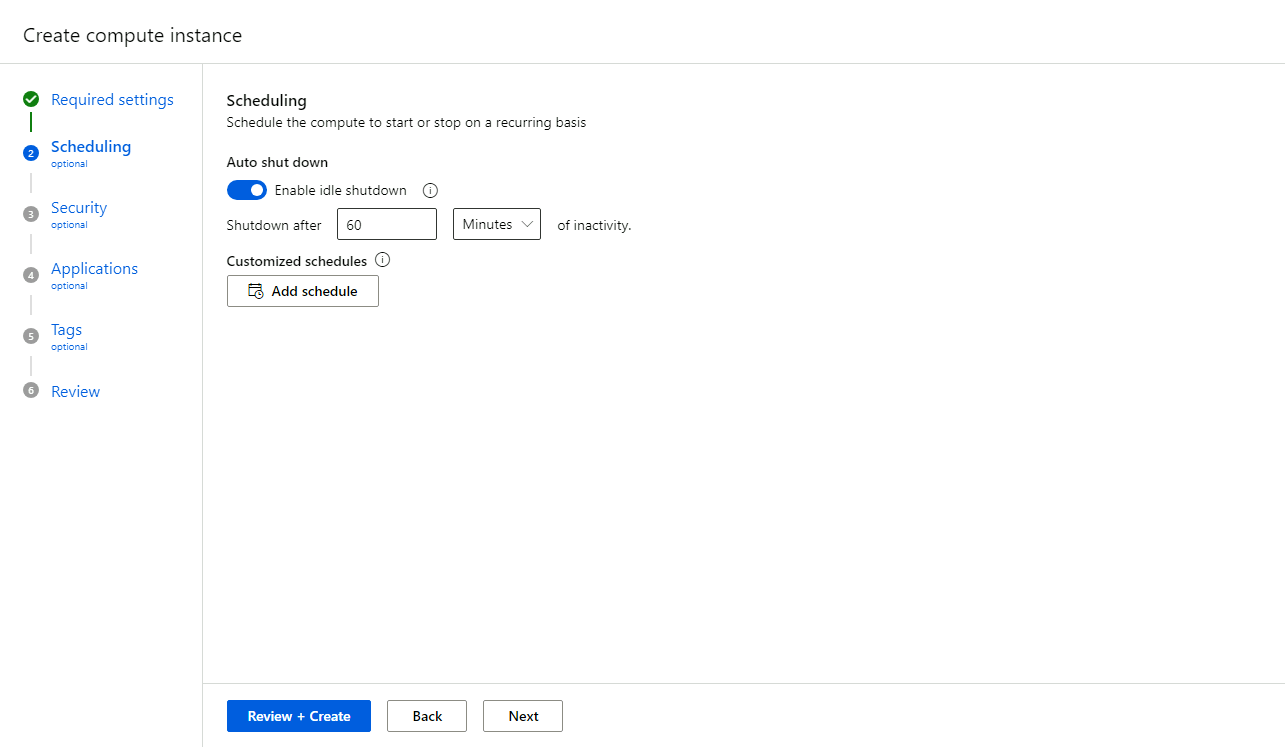
Task: Navigate to the Tags step
Action: pyautogui.click(x=67, y=330)
